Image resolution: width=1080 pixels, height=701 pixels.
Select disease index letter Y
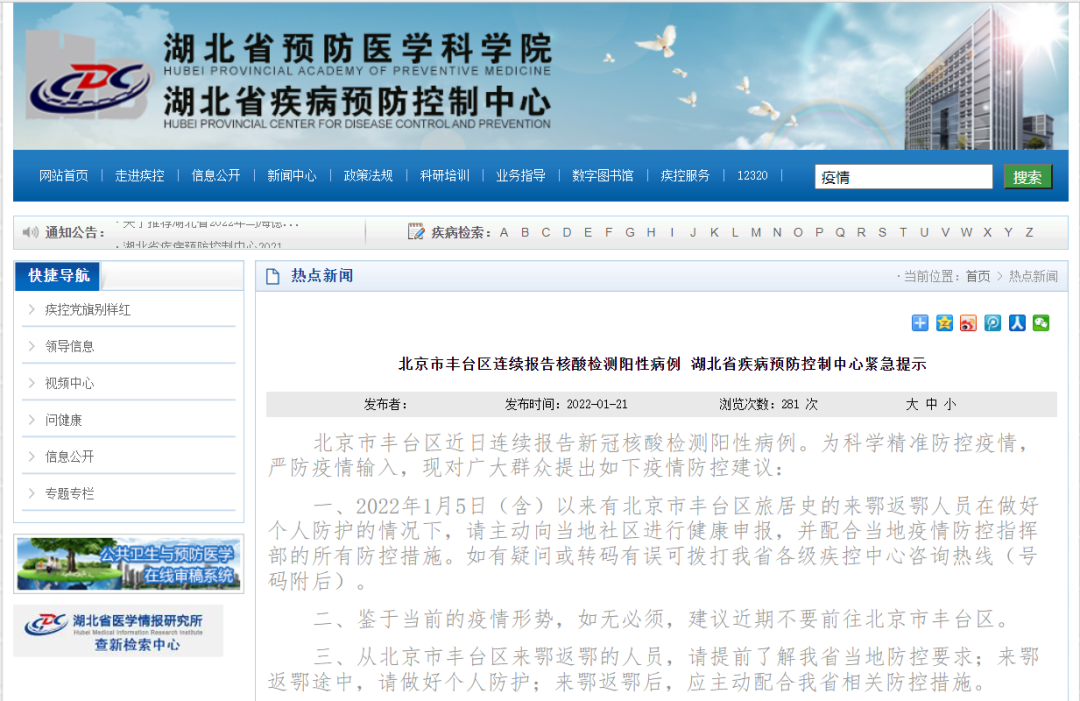(x=1008, y=233)
